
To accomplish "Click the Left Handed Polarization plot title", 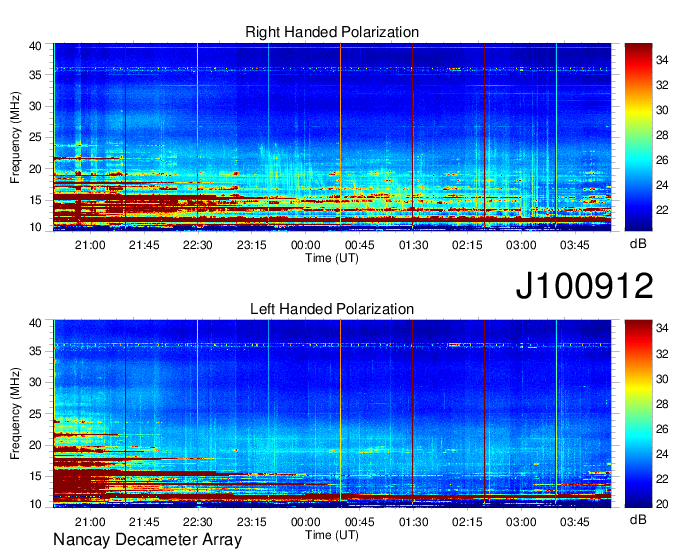I will coord(332,309).
